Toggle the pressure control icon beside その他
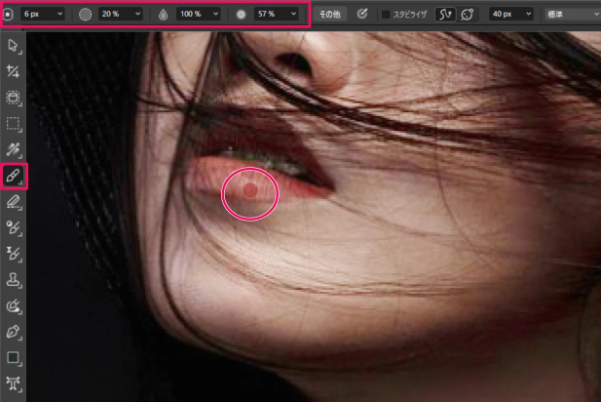 click(362, 14)
